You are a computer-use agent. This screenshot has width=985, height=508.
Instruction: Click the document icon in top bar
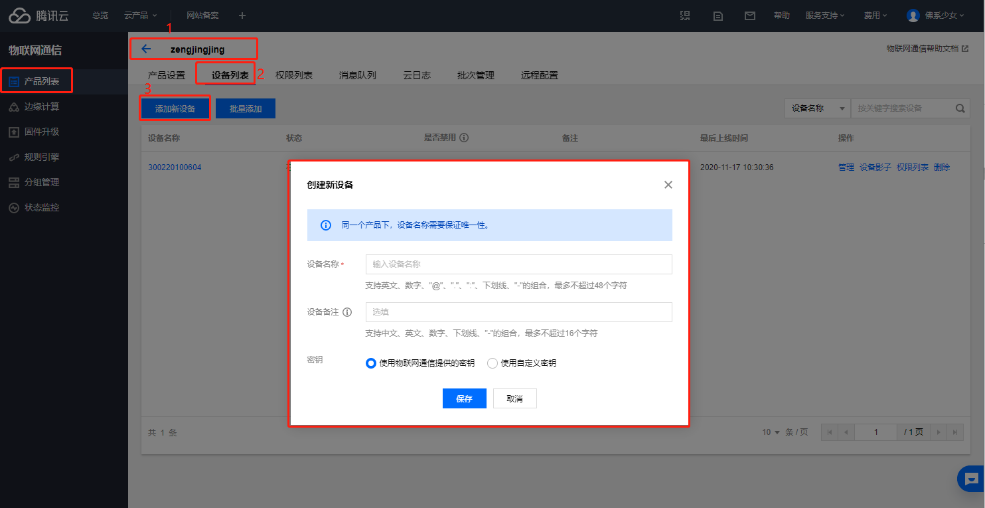[x=717, y=16]
